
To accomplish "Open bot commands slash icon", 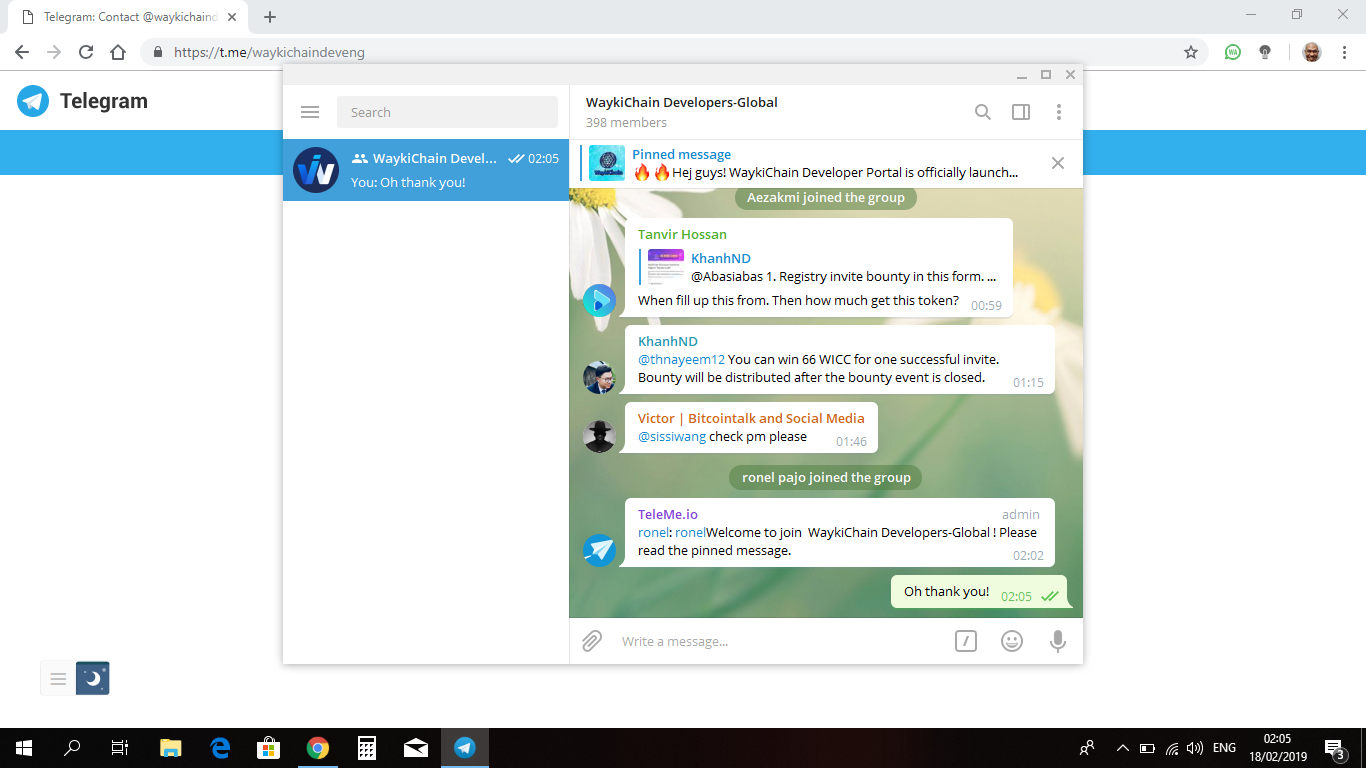I will (x=965, y=641).
